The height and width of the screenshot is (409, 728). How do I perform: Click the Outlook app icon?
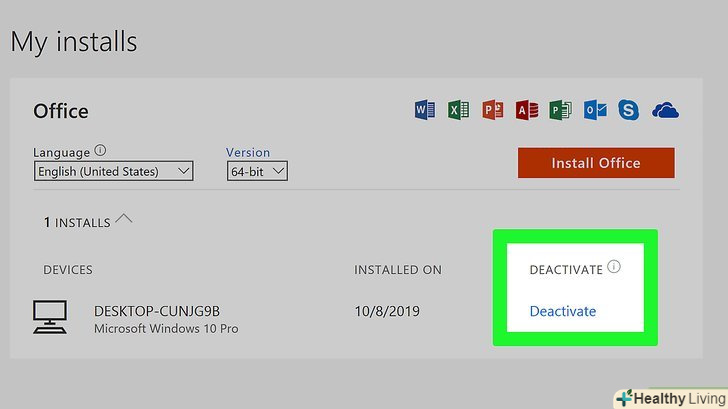[595, 110]
